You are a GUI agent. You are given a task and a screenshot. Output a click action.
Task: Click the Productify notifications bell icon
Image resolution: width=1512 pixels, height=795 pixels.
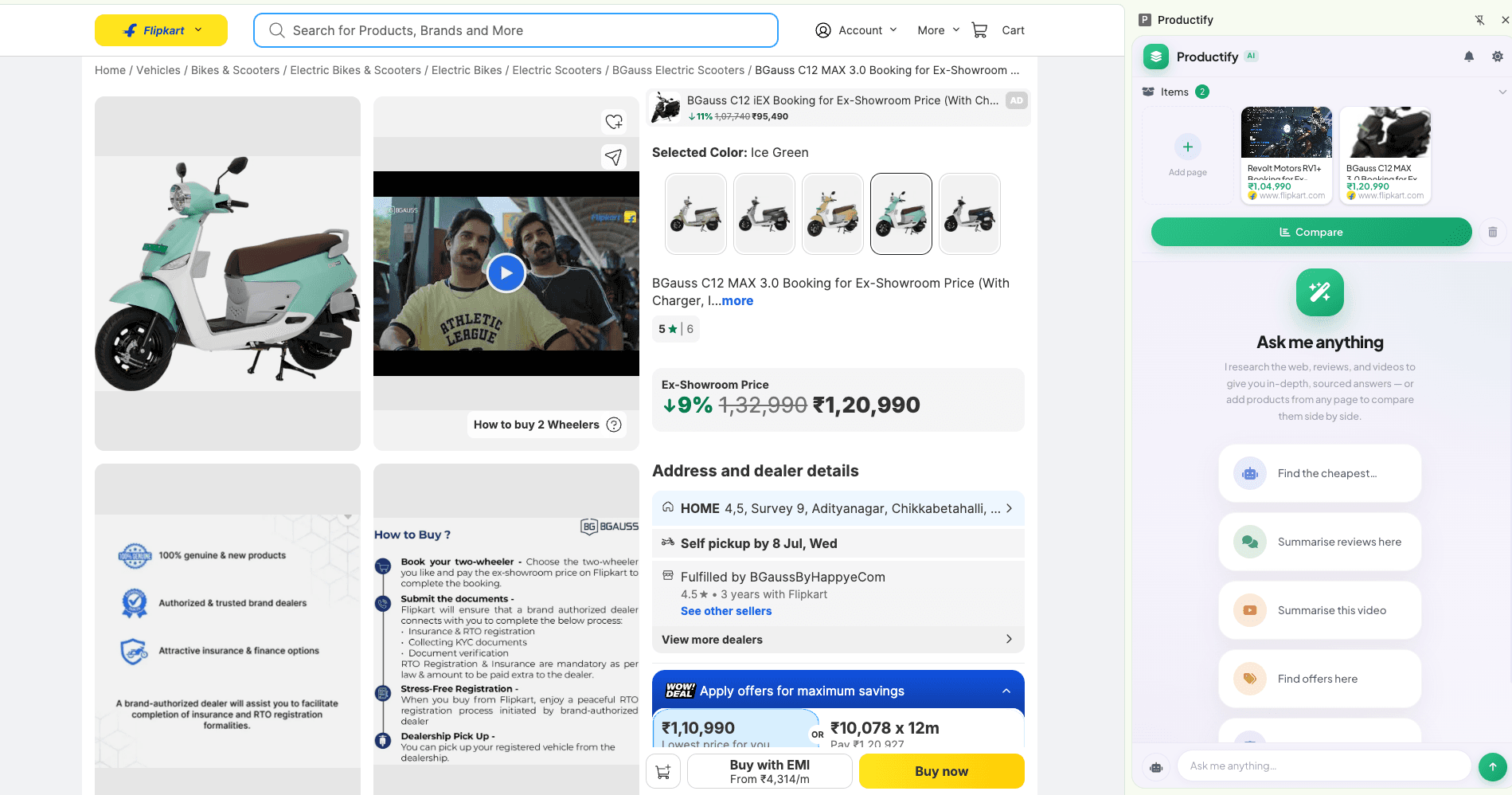[1469, 57]
